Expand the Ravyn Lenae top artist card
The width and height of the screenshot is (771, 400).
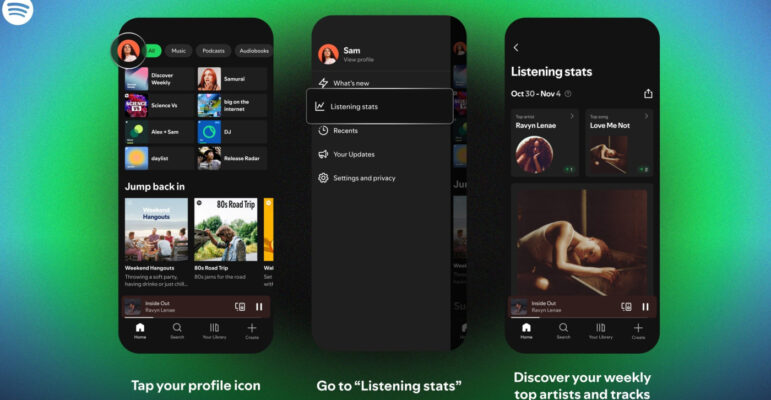tap(572, 116)
